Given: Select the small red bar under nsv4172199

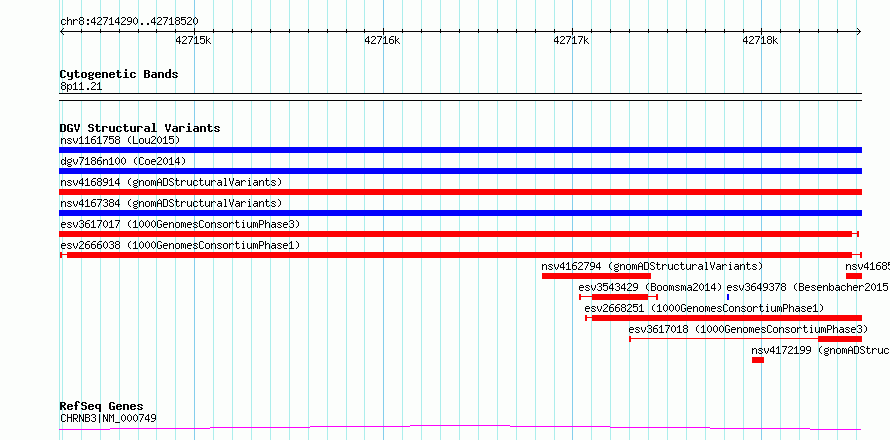Looking at the screenshot, I should pyautogui.click(x=758, y=360).
